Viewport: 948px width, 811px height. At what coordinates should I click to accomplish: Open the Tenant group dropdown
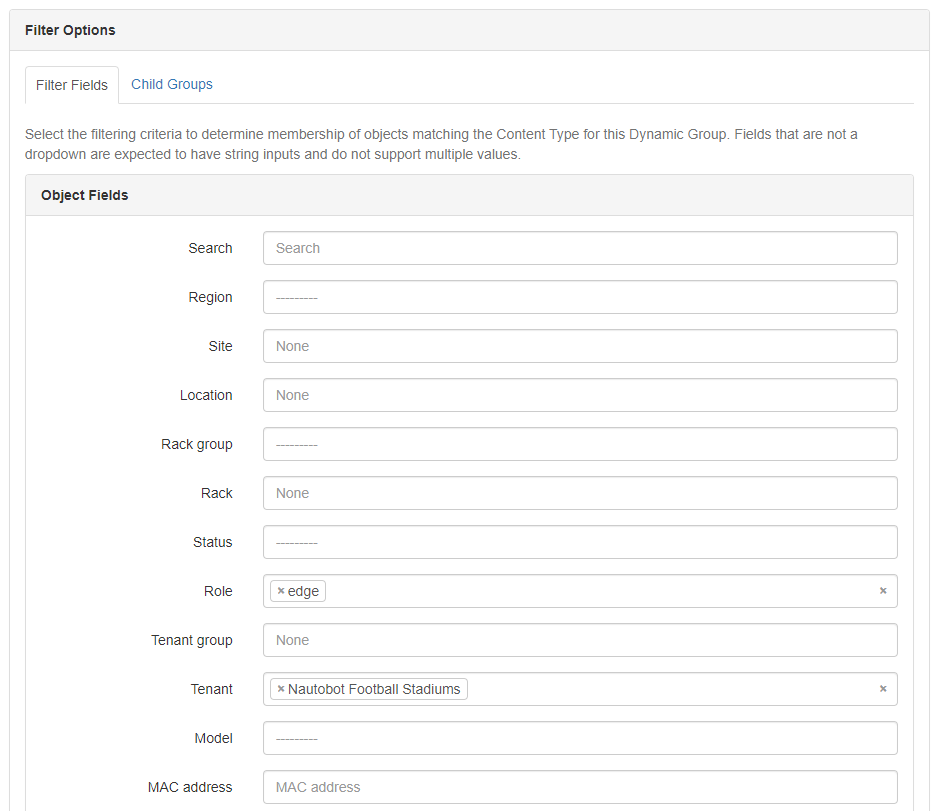tap(580, 640)
